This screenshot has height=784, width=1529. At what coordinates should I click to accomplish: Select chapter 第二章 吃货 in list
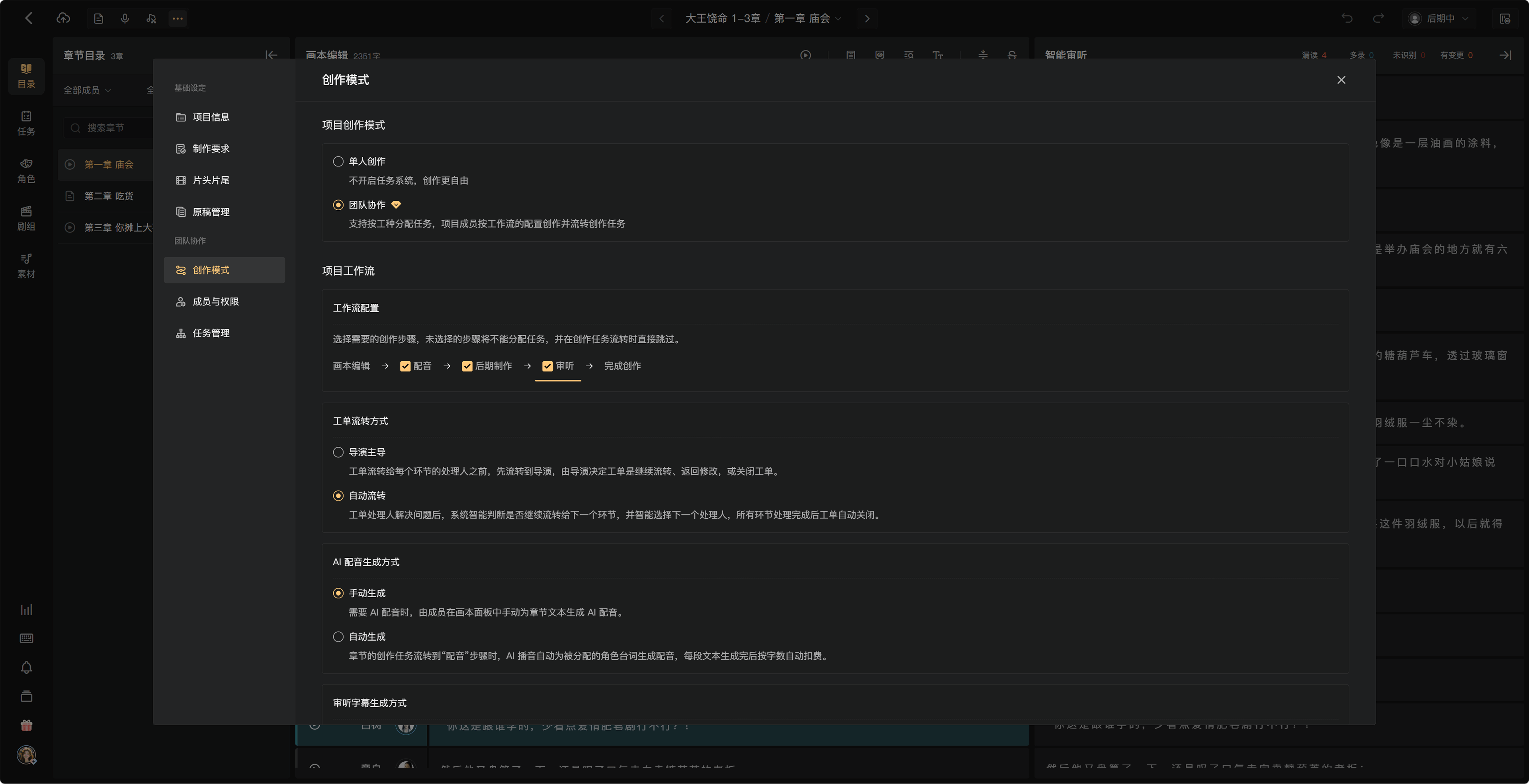point(106,196)
